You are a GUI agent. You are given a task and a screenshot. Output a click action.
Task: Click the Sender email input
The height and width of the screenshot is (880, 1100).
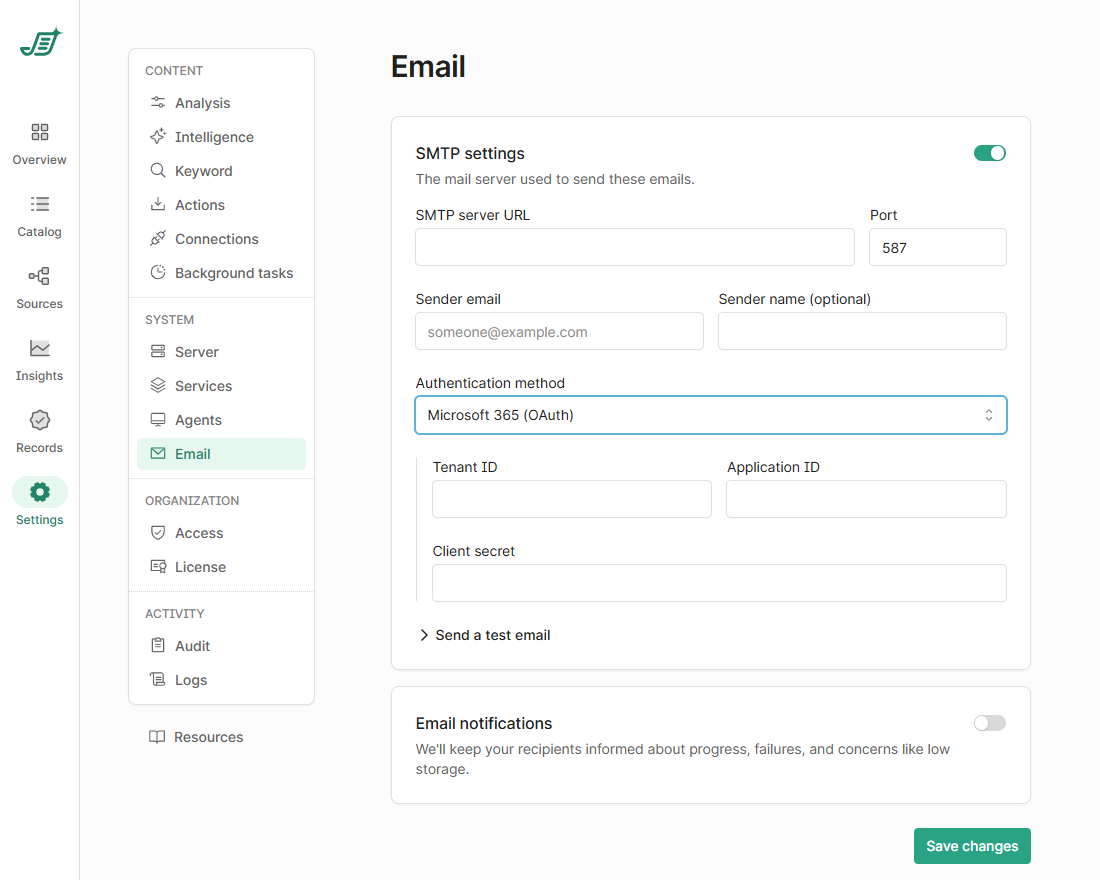coord(559,331)
